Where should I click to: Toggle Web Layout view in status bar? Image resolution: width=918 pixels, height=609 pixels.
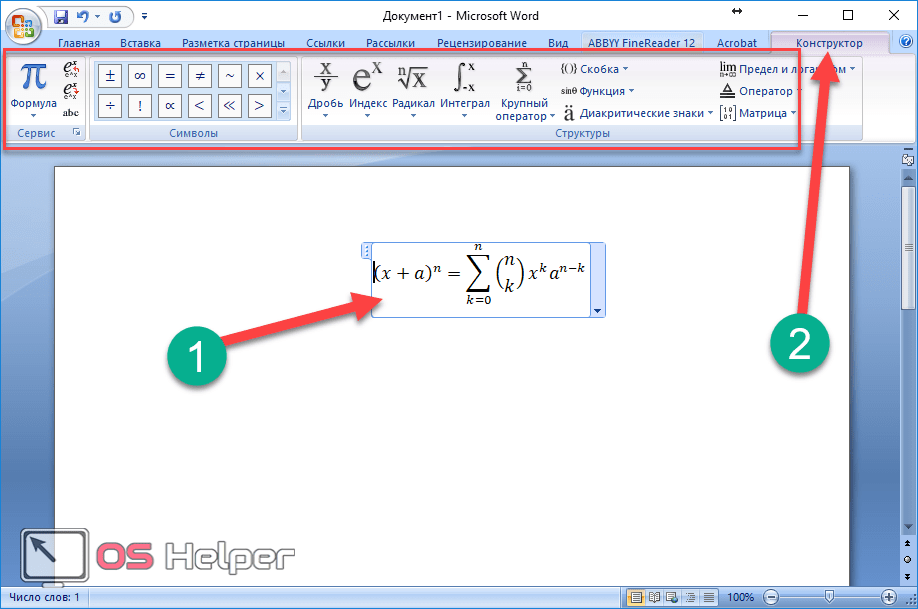671,597
